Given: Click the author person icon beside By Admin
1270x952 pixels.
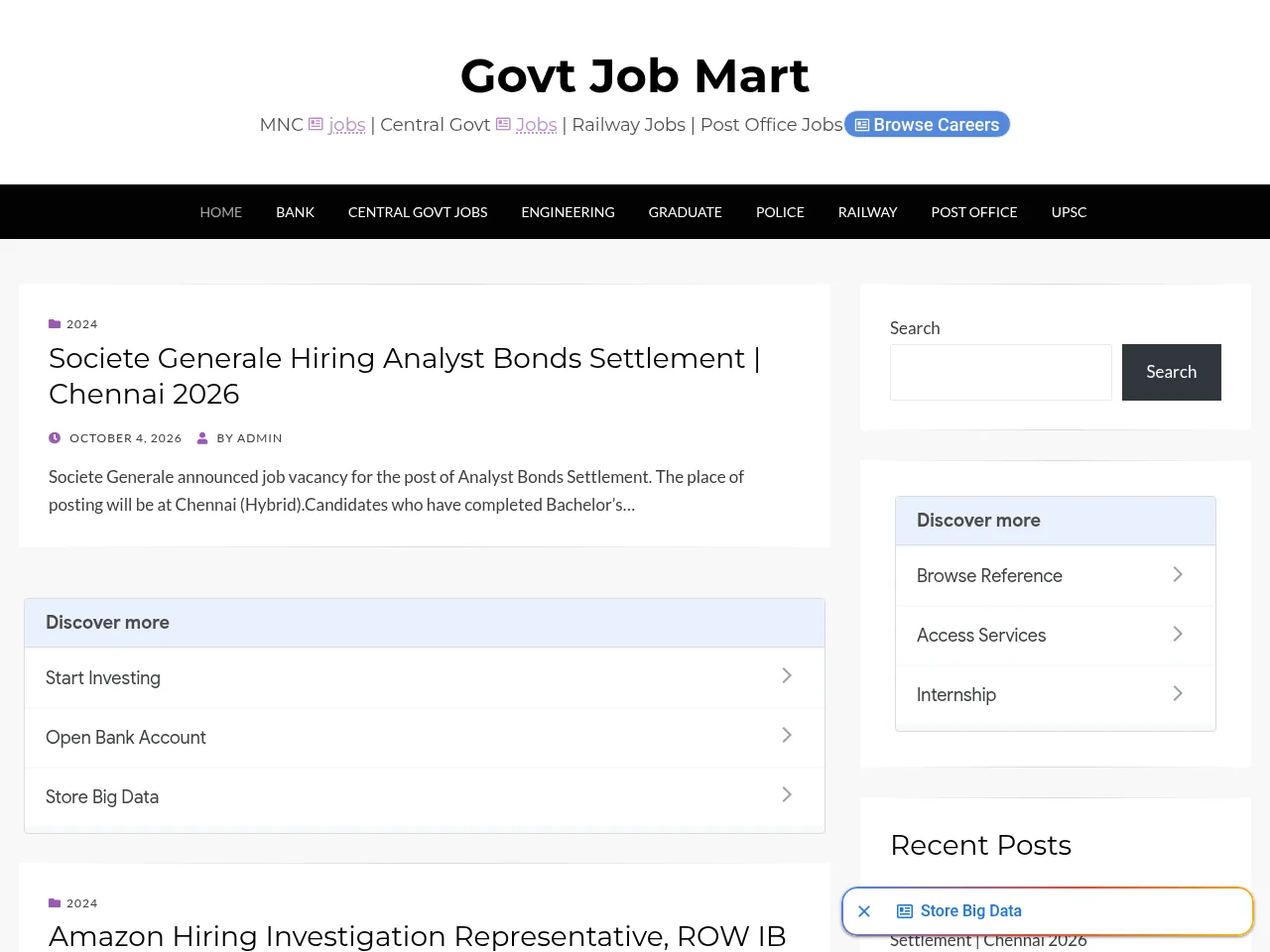Looking at the screenshot, I should pos(202,438).
